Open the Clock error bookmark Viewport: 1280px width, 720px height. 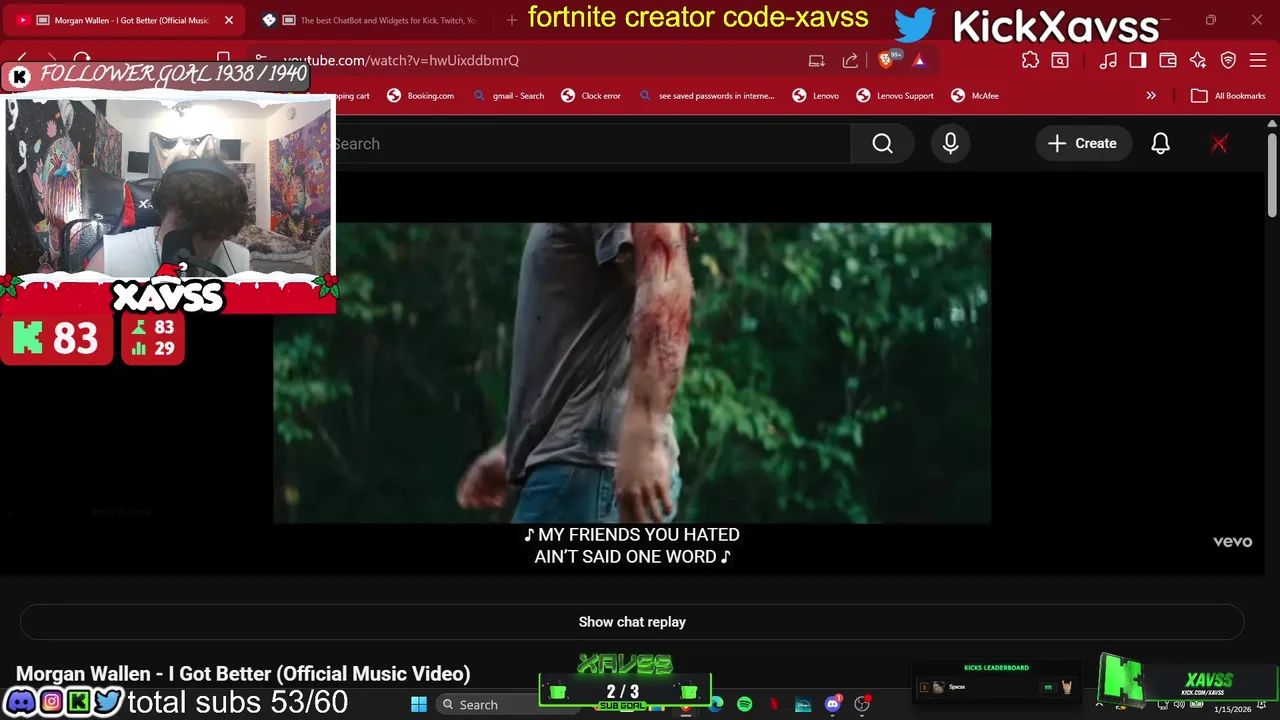(591, 96)
